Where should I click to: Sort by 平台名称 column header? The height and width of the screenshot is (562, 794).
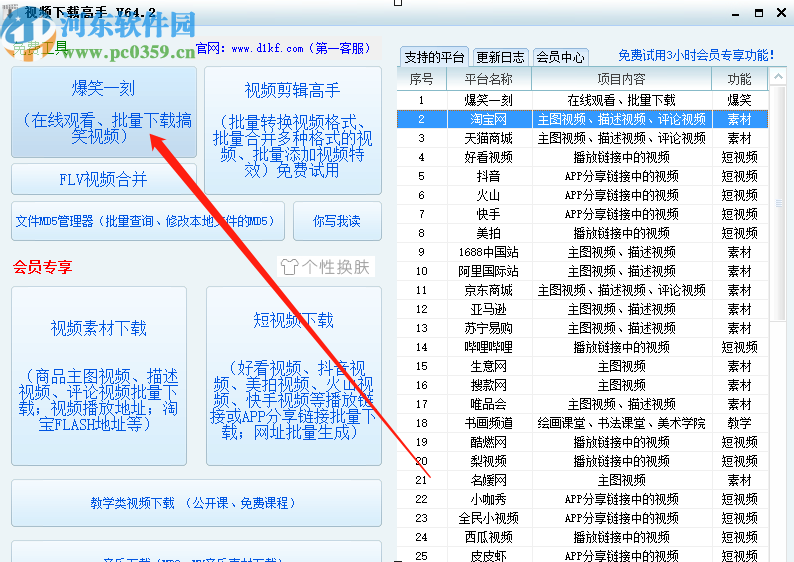tap(489, 79)
